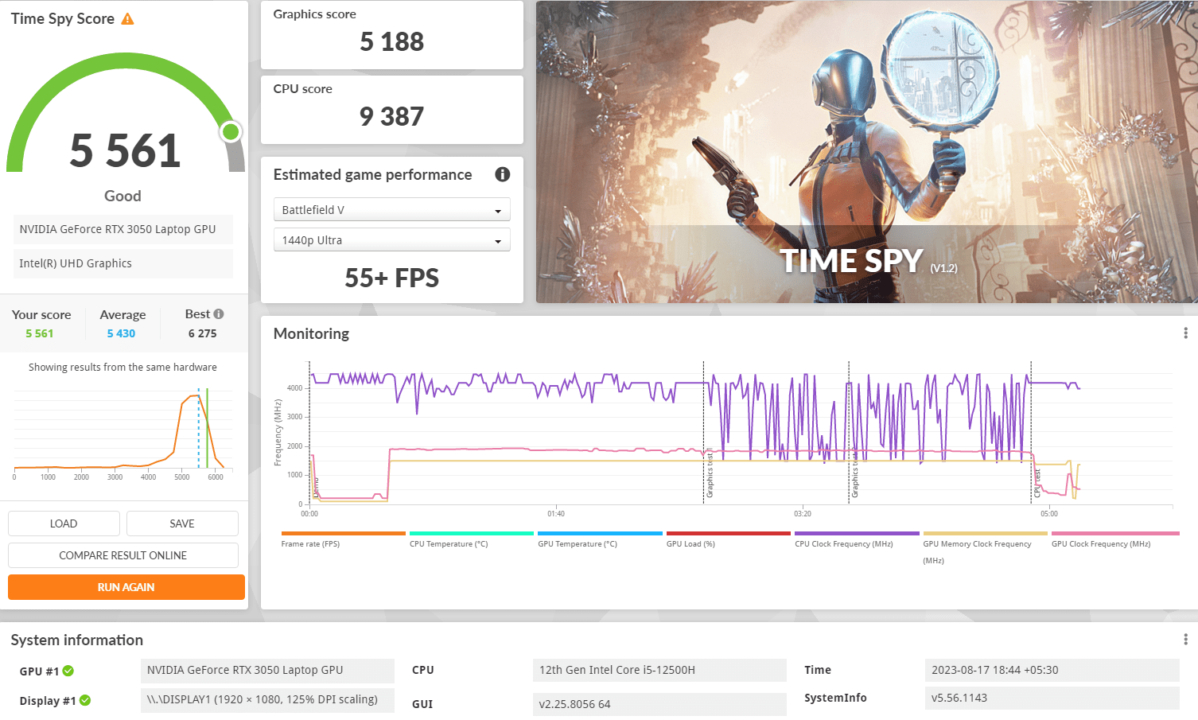Click the main score 5 561
This screenshot has height=720, width=1198.
125,151
